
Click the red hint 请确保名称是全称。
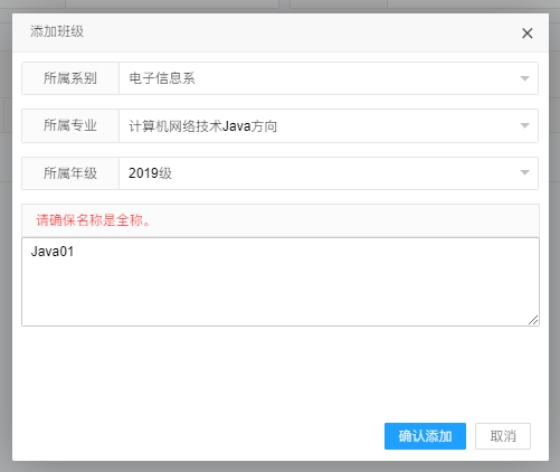[93, 220]
